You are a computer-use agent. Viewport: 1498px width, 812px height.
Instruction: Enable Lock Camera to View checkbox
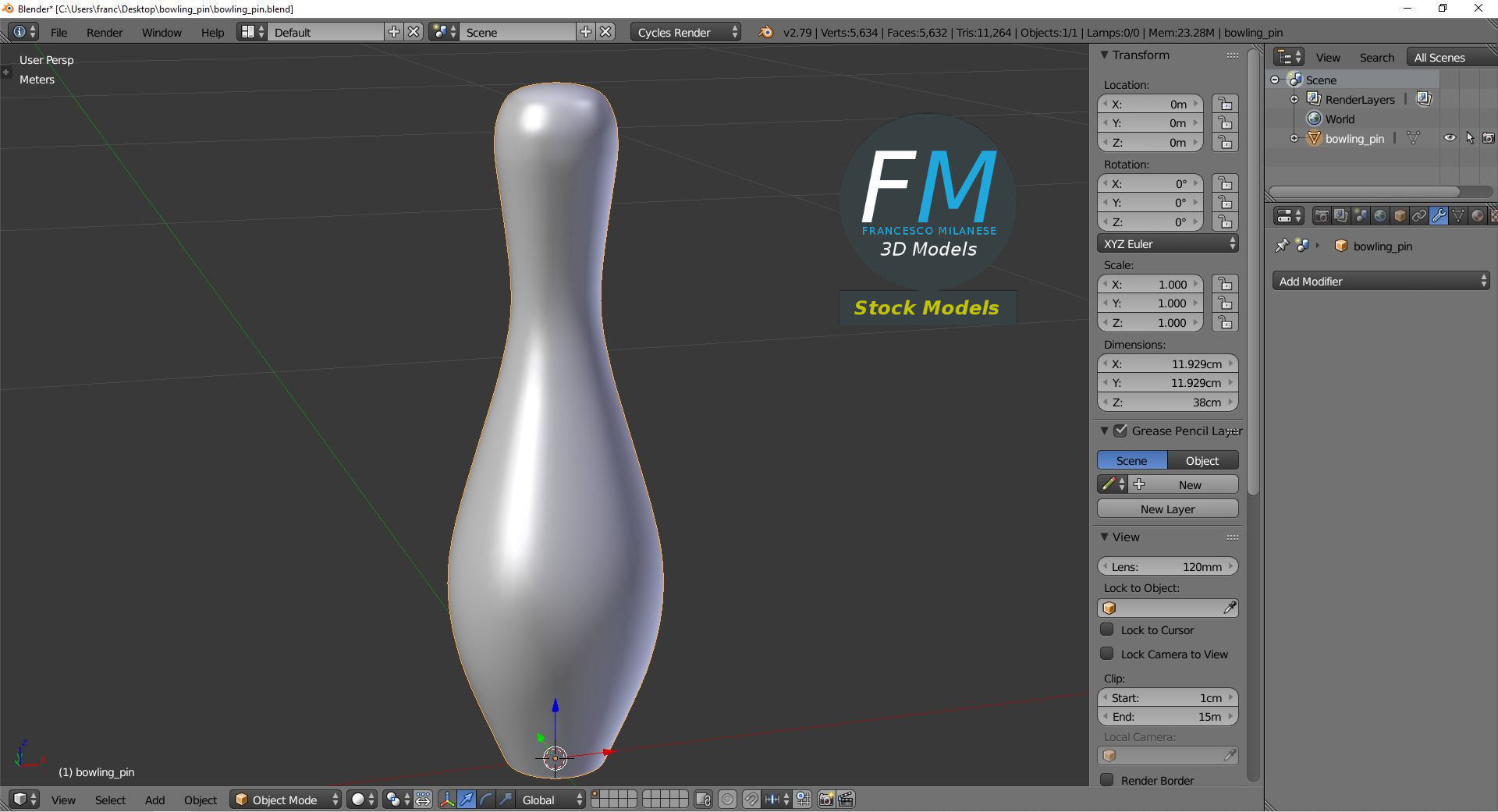pyautogui.click(x=1106, y=654)
